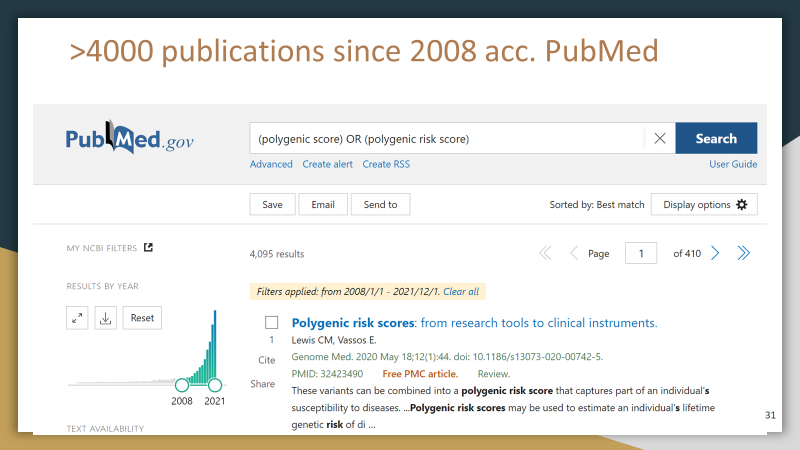
Task: Click the Create RSS link
Action: [x=386, y=164]
